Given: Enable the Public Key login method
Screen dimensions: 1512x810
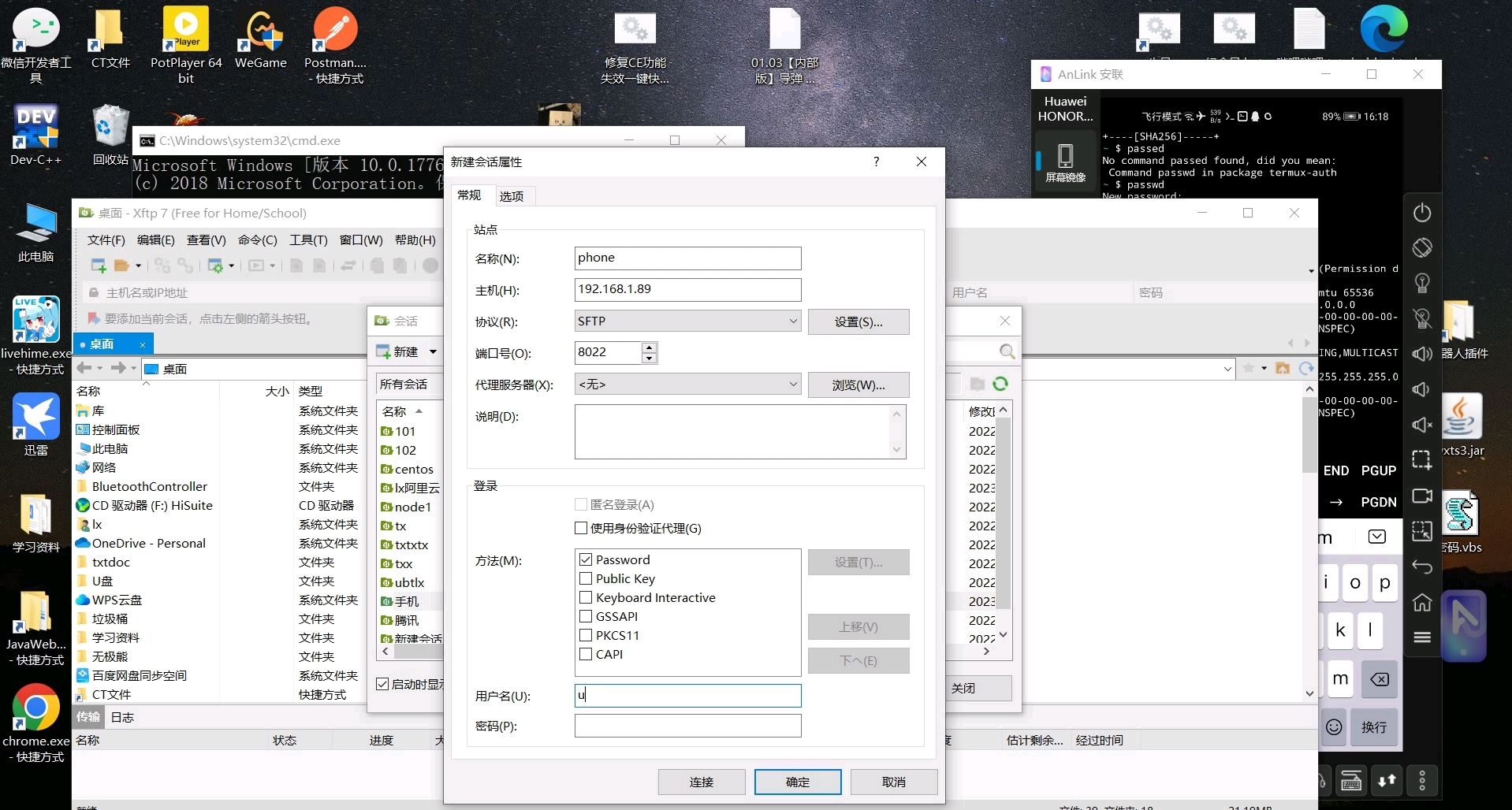Looking at the screenshot, I should pyautogui.click(x=586, y=578).
